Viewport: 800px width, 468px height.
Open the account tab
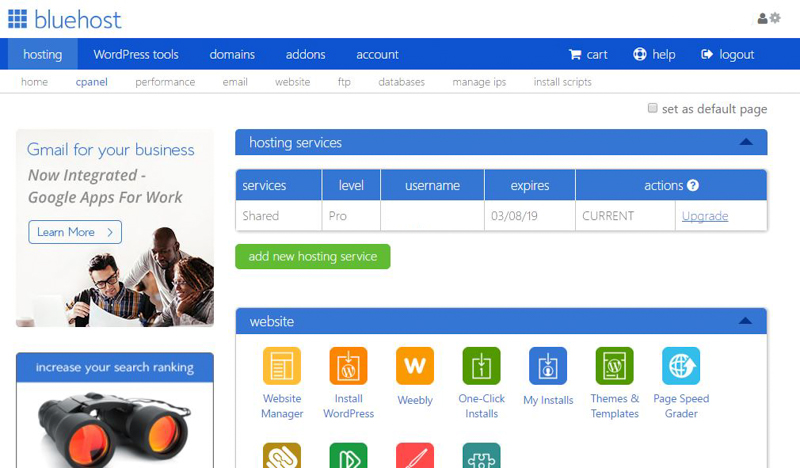click(x=377, y=54)
